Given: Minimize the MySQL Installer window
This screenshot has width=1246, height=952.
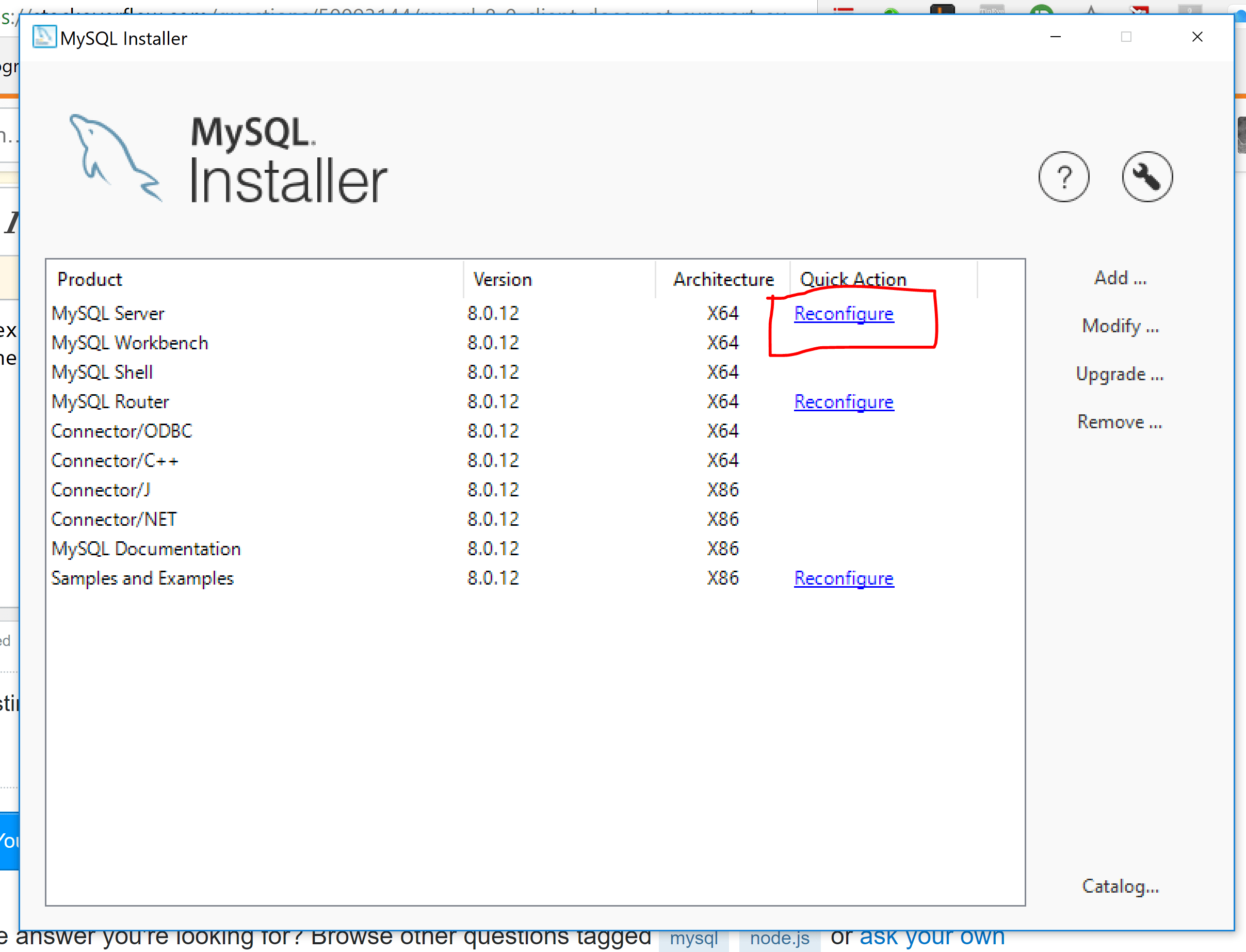Looking at the screenshot, I should coord(1055,37).
